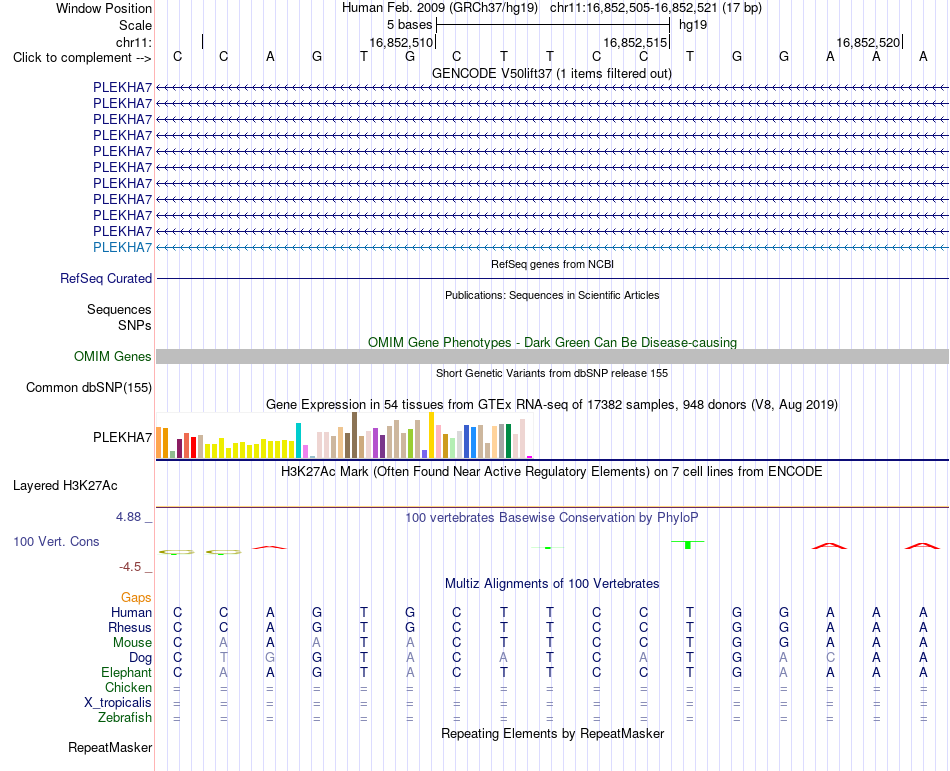Select the 'Dog' alignment row label
Viewport: 950px width, 771px height.
click(140, 658)
